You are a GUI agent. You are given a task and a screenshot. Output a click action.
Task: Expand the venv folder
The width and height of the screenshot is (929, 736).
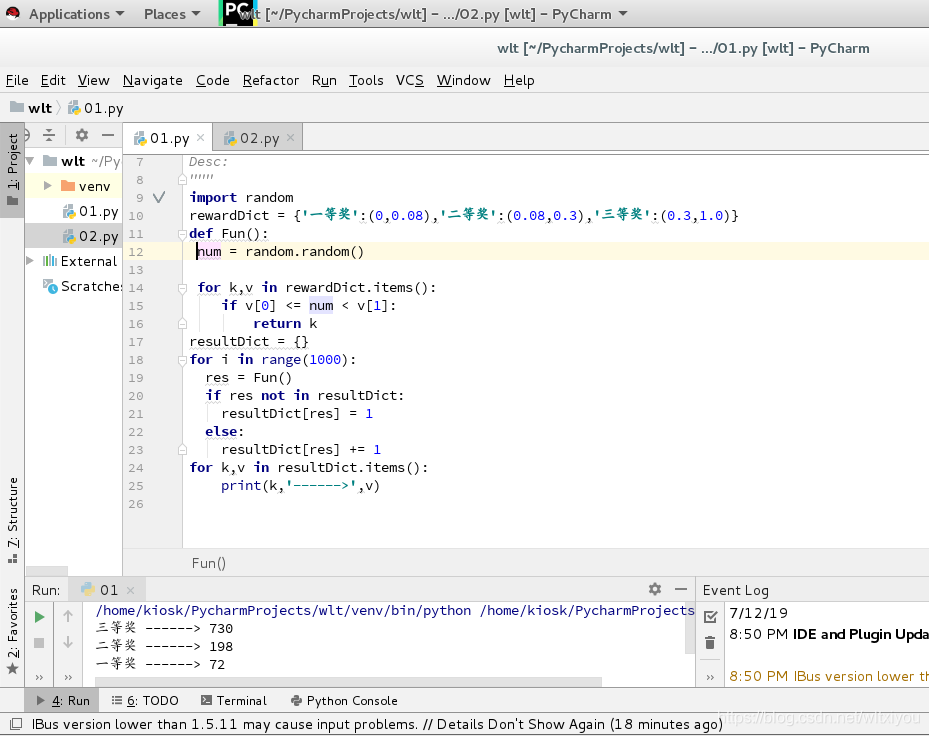pos(48,186)
